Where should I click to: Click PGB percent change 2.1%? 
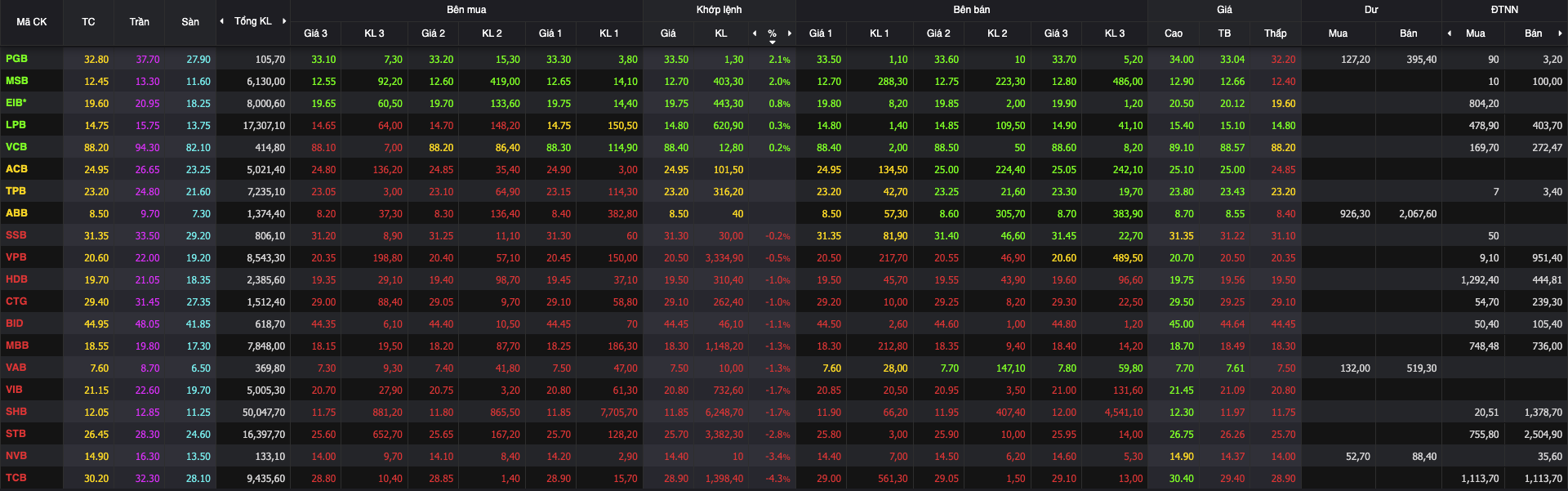pos(779,60)
